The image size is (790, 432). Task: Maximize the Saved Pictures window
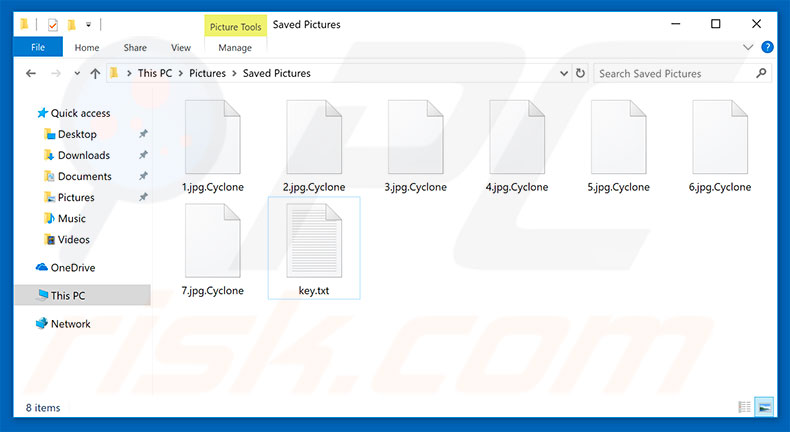pos(715,24)
